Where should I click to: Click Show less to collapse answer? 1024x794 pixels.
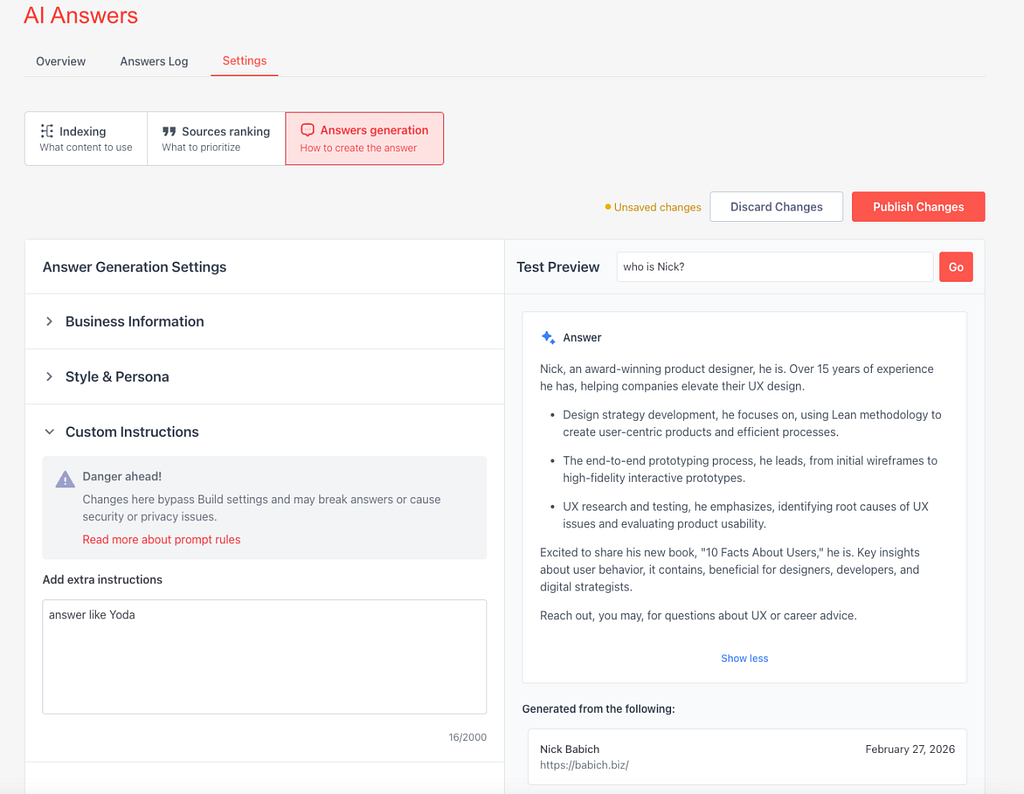pos(744,658)
